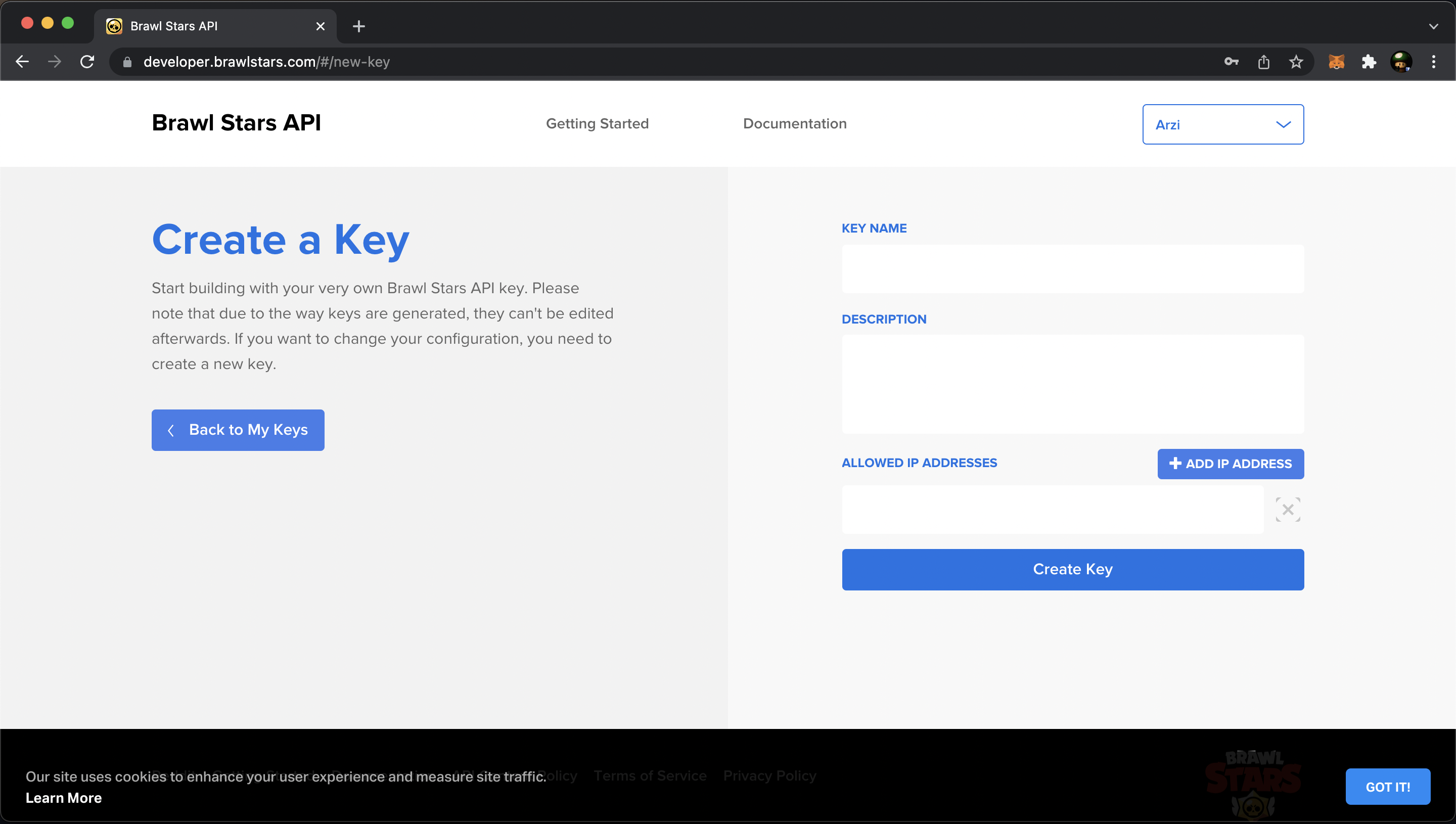Open Chrome profile avatar
The height and width of the screenshot is (824, 1456).
pyautogui.click(x=1400, y=62)
